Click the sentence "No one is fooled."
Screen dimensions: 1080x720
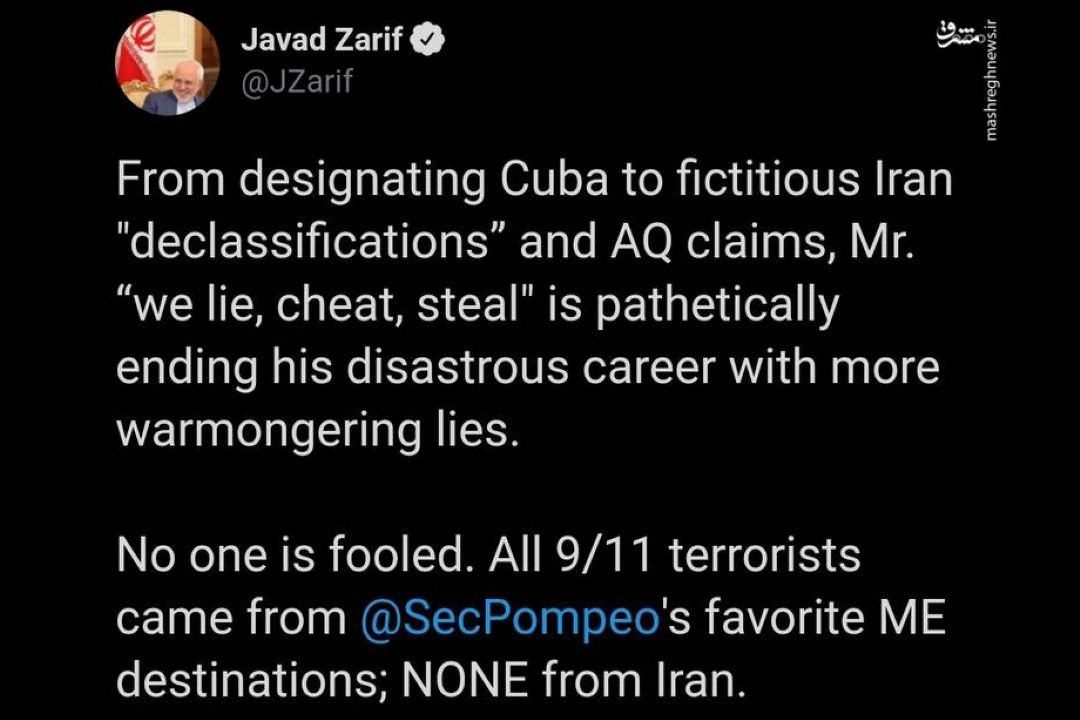click(291, 555)
